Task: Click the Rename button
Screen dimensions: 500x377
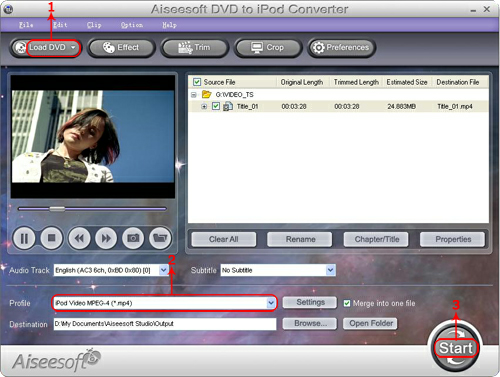Action: pyautogui.click(x=300, y=239)
